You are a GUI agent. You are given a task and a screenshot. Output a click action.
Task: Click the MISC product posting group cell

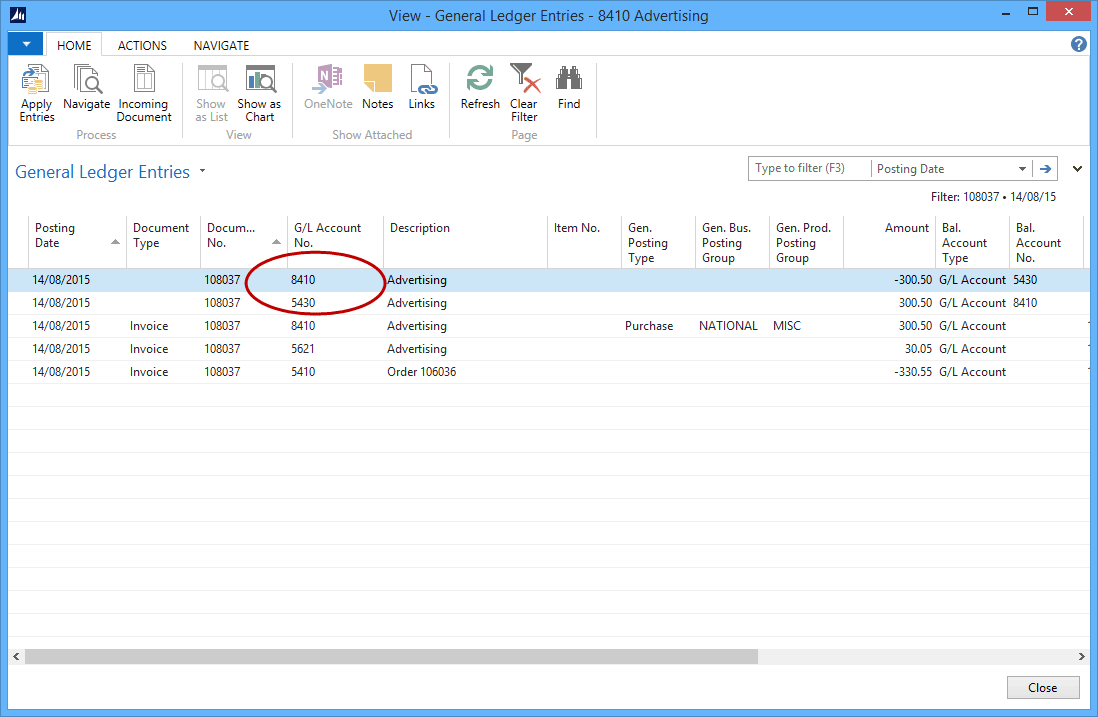(x=787, y=326)
